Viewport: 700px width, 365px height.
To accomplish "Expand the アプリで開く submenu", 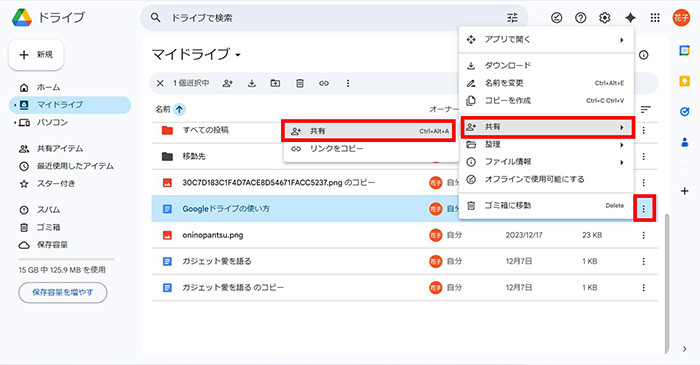I will [x=621, y=40].
